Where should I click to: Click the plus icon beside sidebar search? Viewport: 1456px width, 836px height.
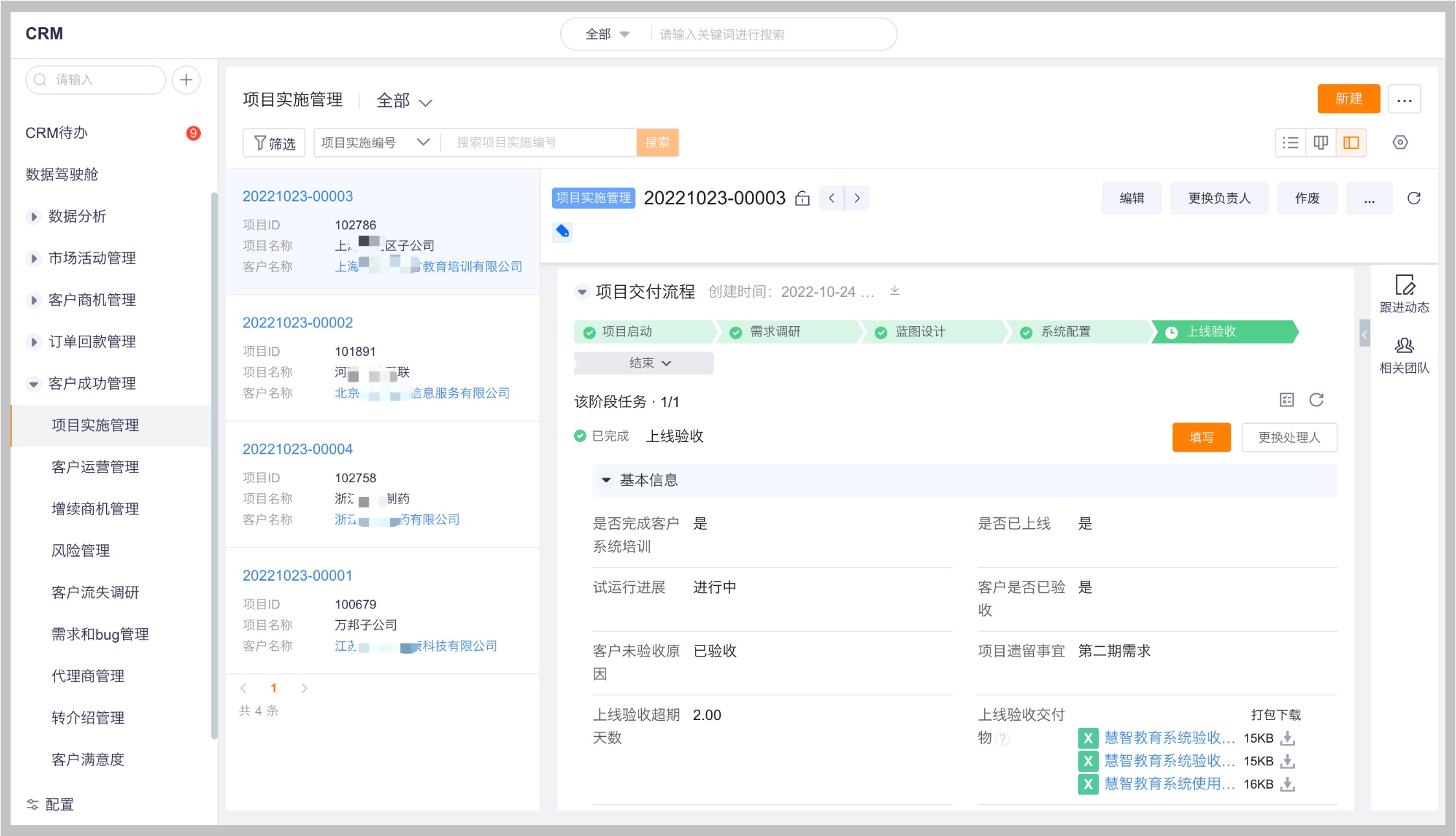tap(186, 80)
